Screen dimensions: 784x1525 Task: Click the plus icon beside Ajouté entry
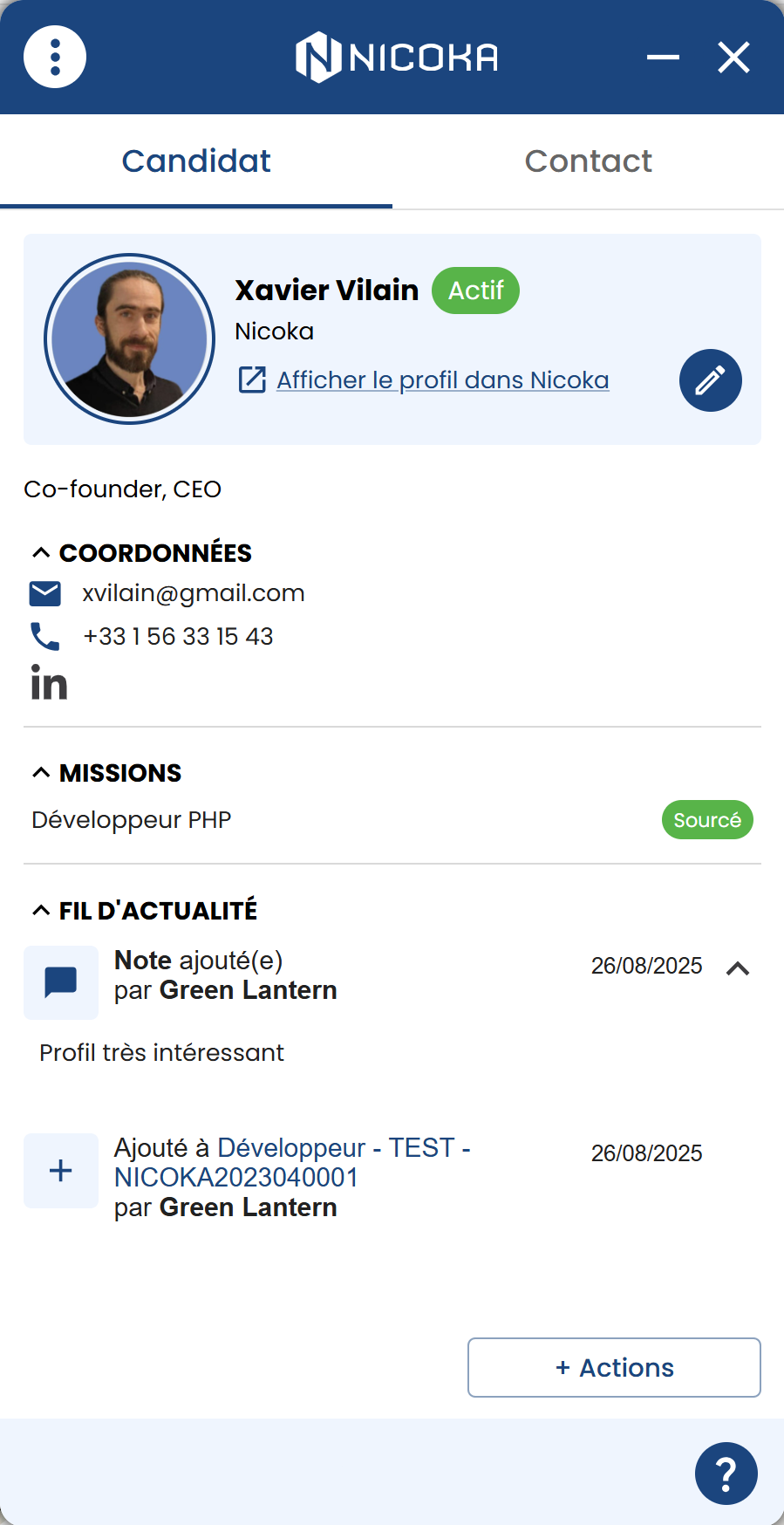(x=61, y=1171)
